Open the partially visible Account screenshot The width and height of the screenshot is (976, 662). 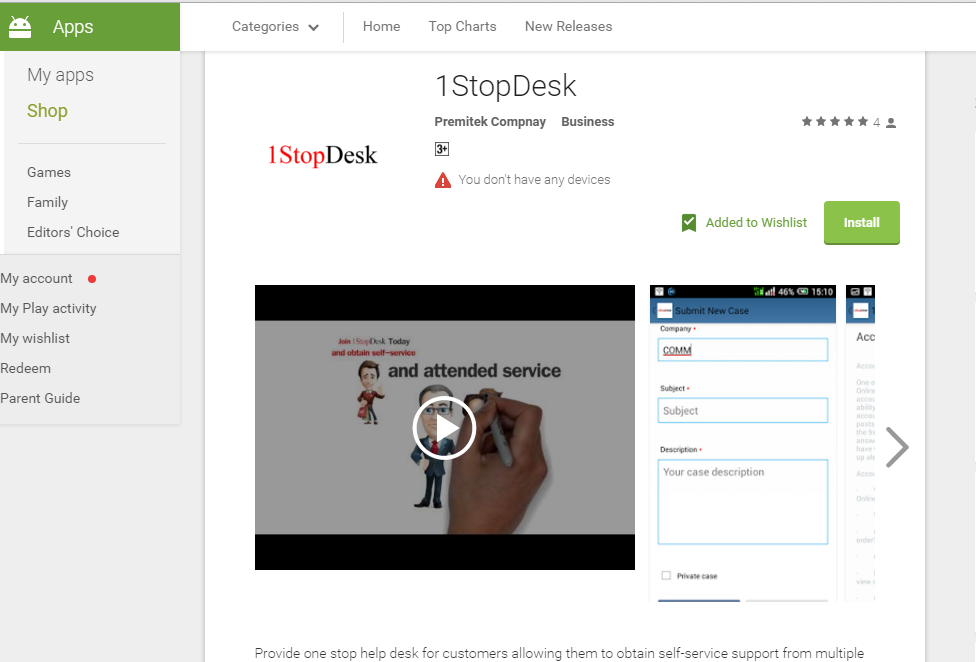pyautogui.click(x=860, y=443)
